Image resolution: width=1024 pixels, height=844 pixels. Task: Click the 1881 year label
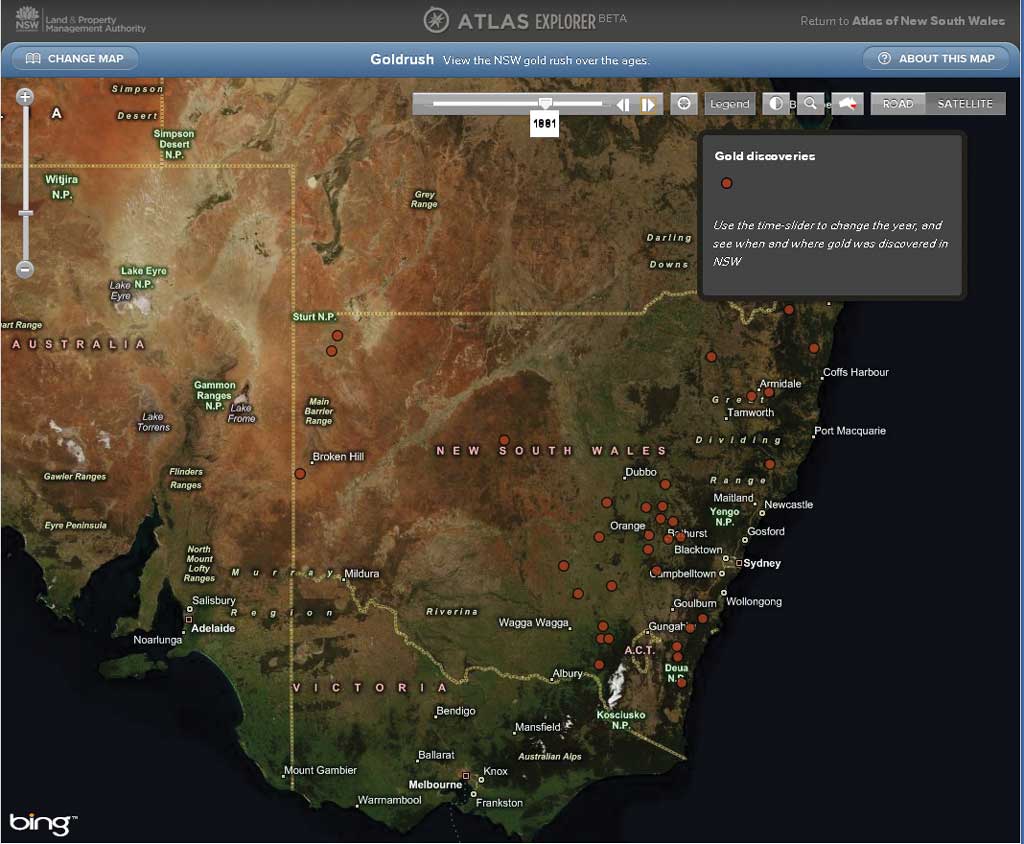[x=545, y=123]
